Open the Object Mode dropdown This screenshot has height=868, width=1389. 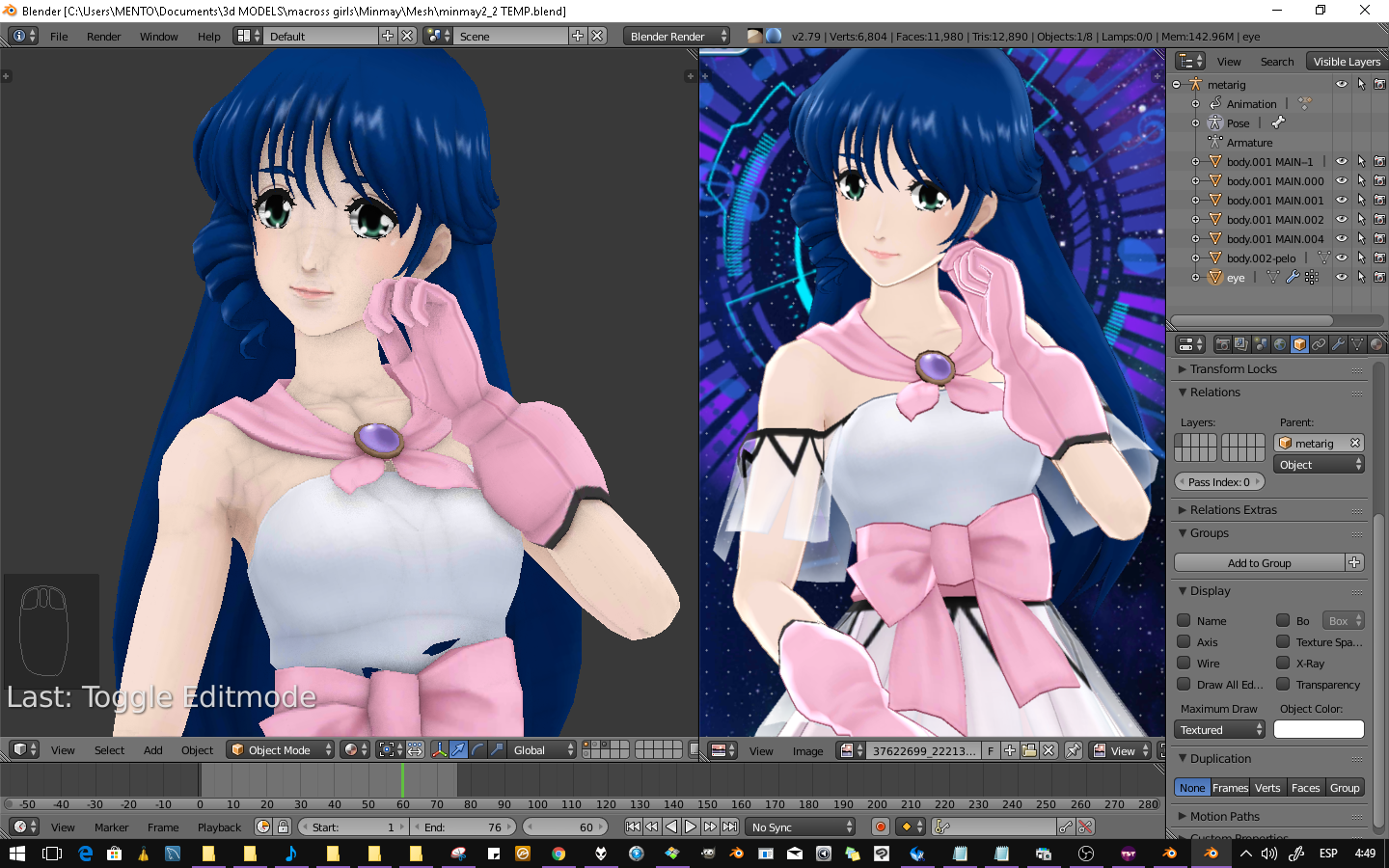281,749
